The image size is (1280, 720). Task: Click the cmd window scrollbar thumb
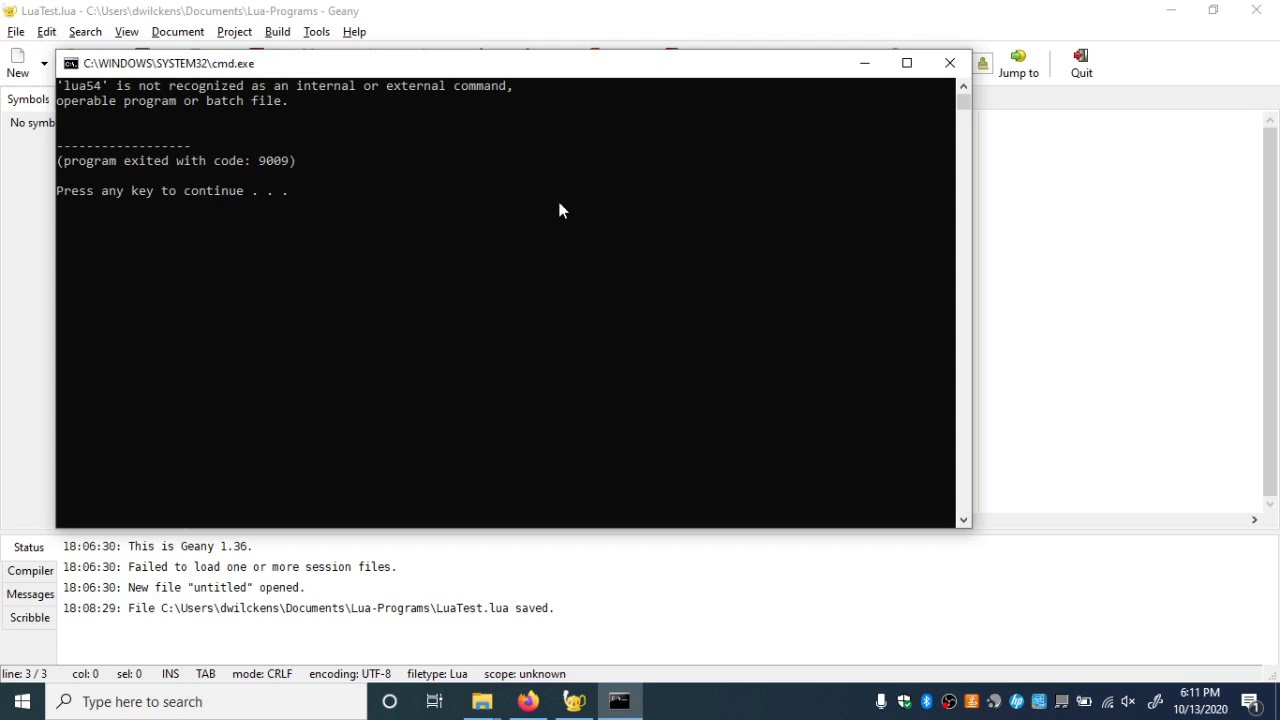[x=964, y=102]
